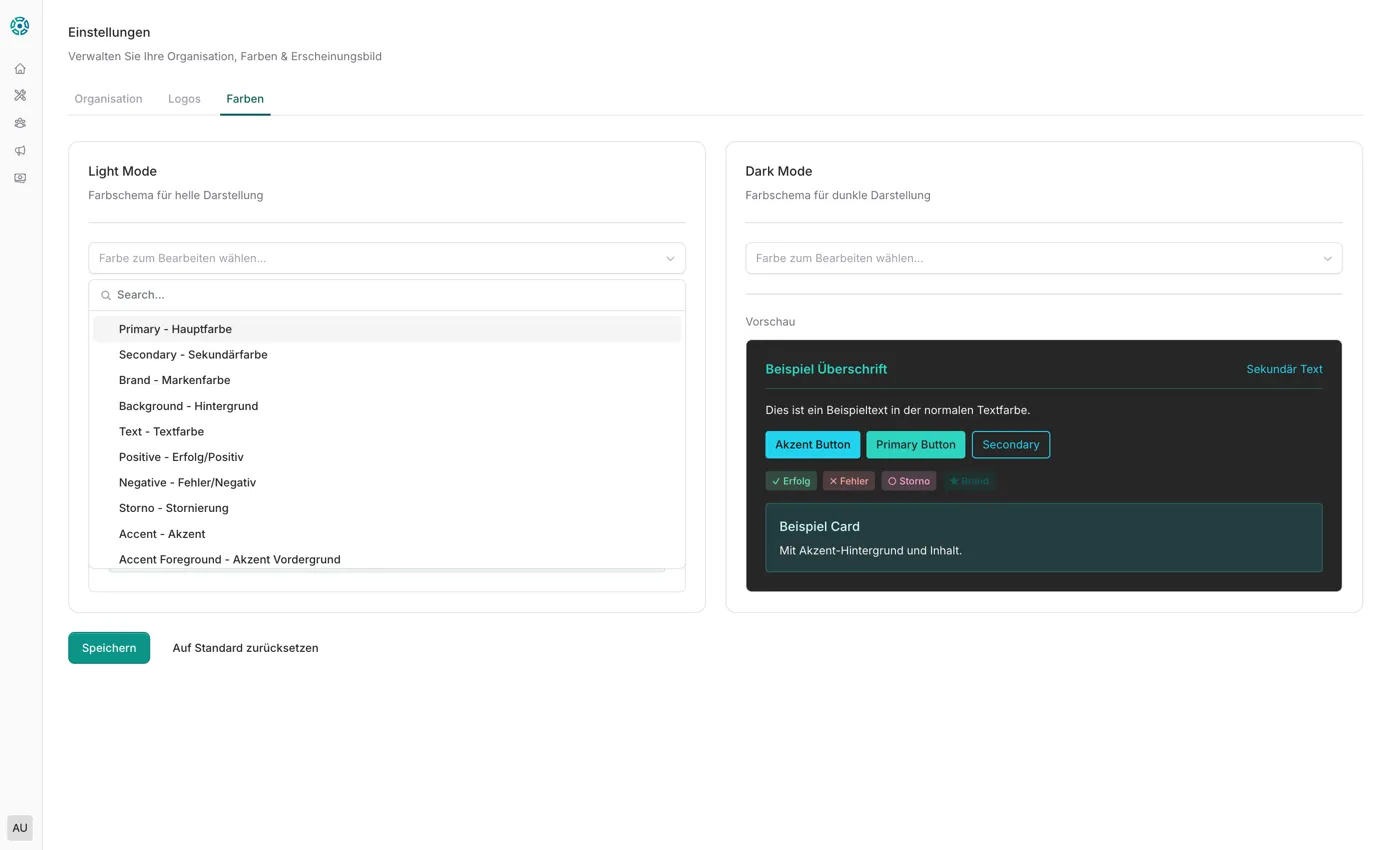This screenshot has height=850, width=1385.
Task: Open the megaphone announcements icon
Action: click(x=20, y=151)
